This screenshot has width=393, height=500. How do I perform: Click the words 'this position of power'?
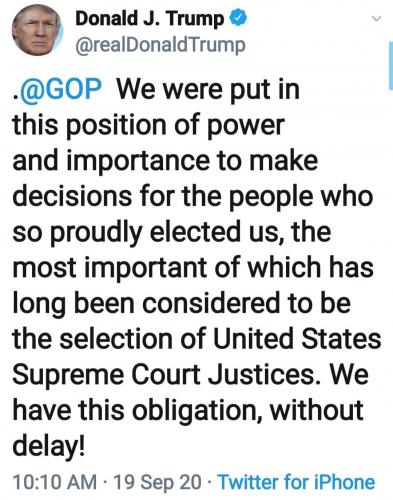tap(149, 125)
